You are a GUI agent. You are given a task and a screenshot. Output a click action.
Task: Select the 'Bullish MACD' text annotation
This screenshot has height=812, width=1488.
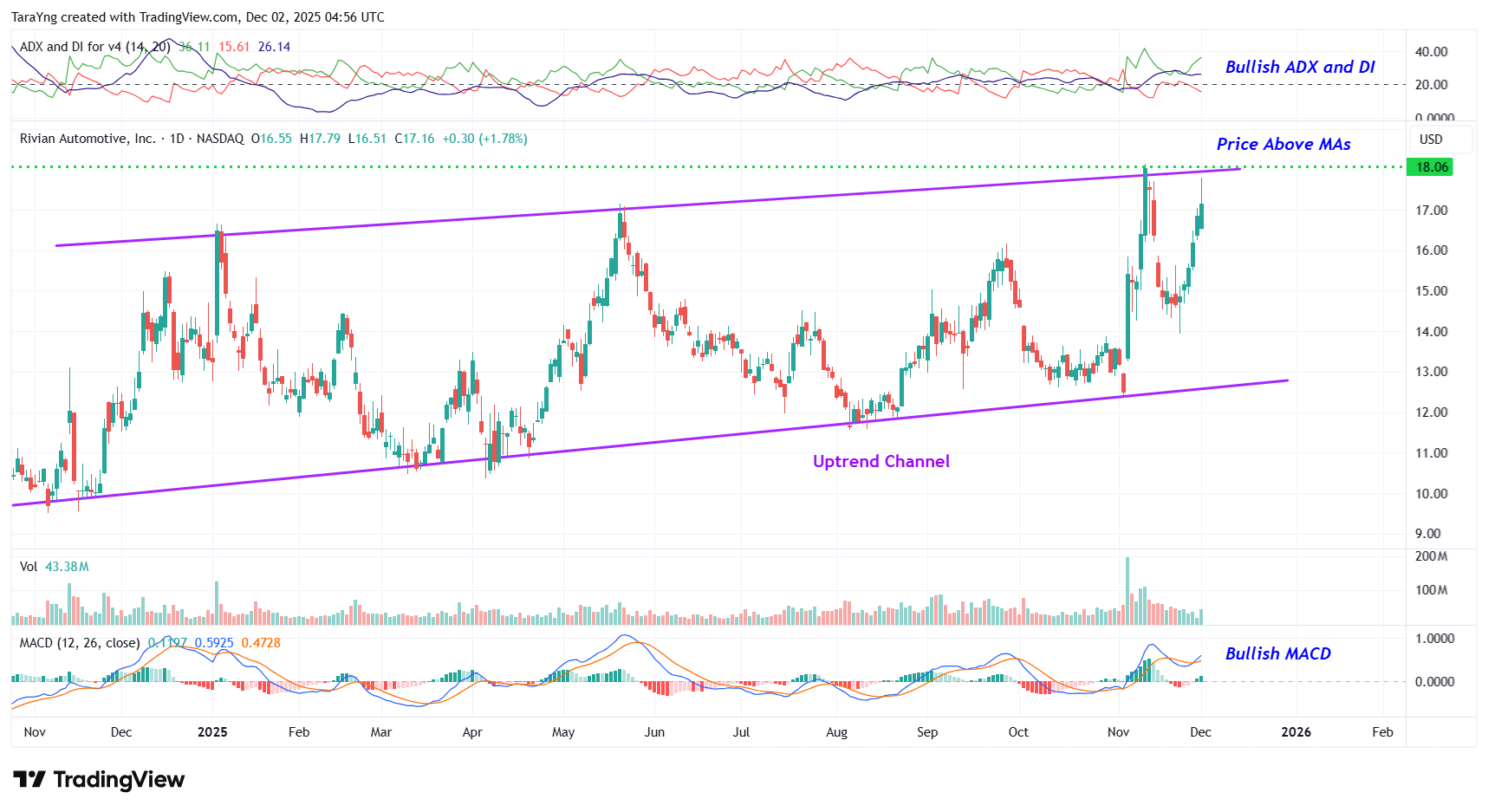click(x=1277, y=653)
